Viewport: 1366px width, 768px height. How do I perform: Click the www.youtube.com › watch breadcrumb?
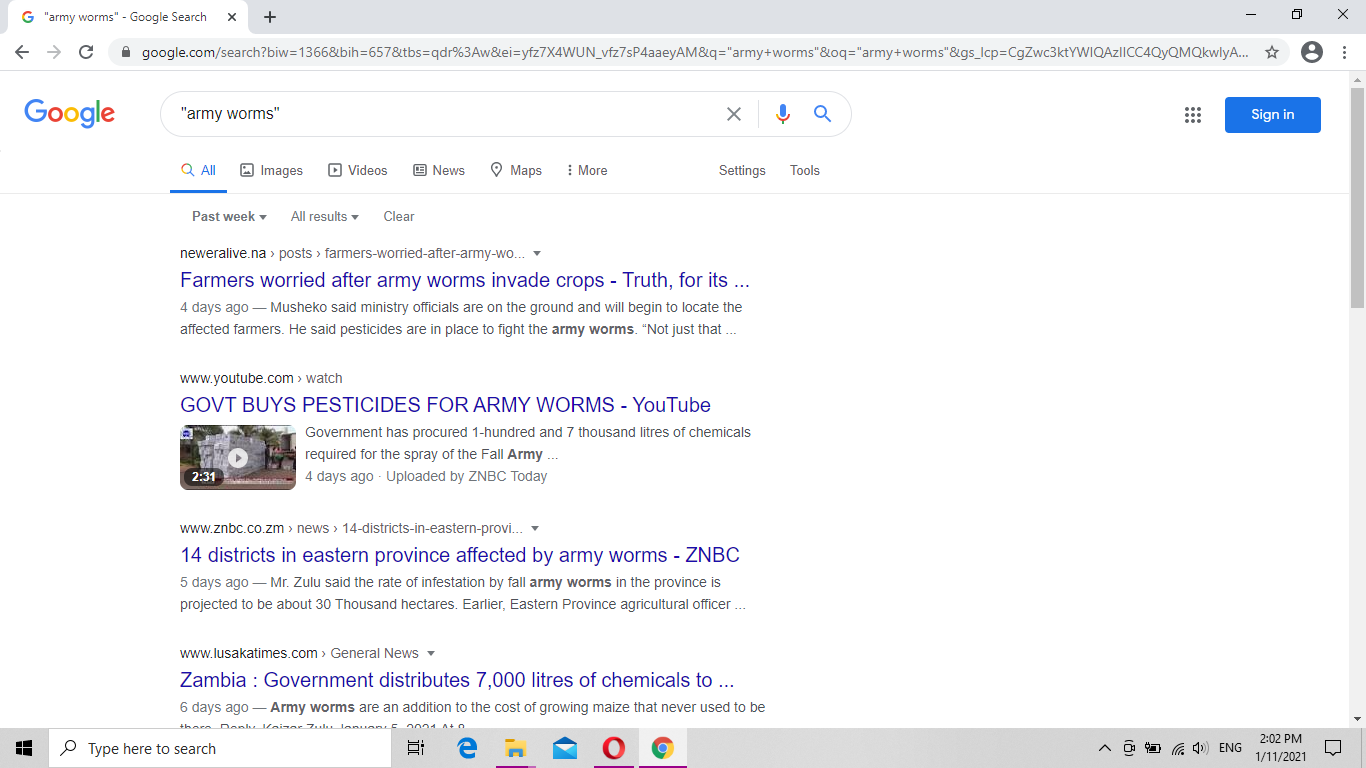point(261,379)
